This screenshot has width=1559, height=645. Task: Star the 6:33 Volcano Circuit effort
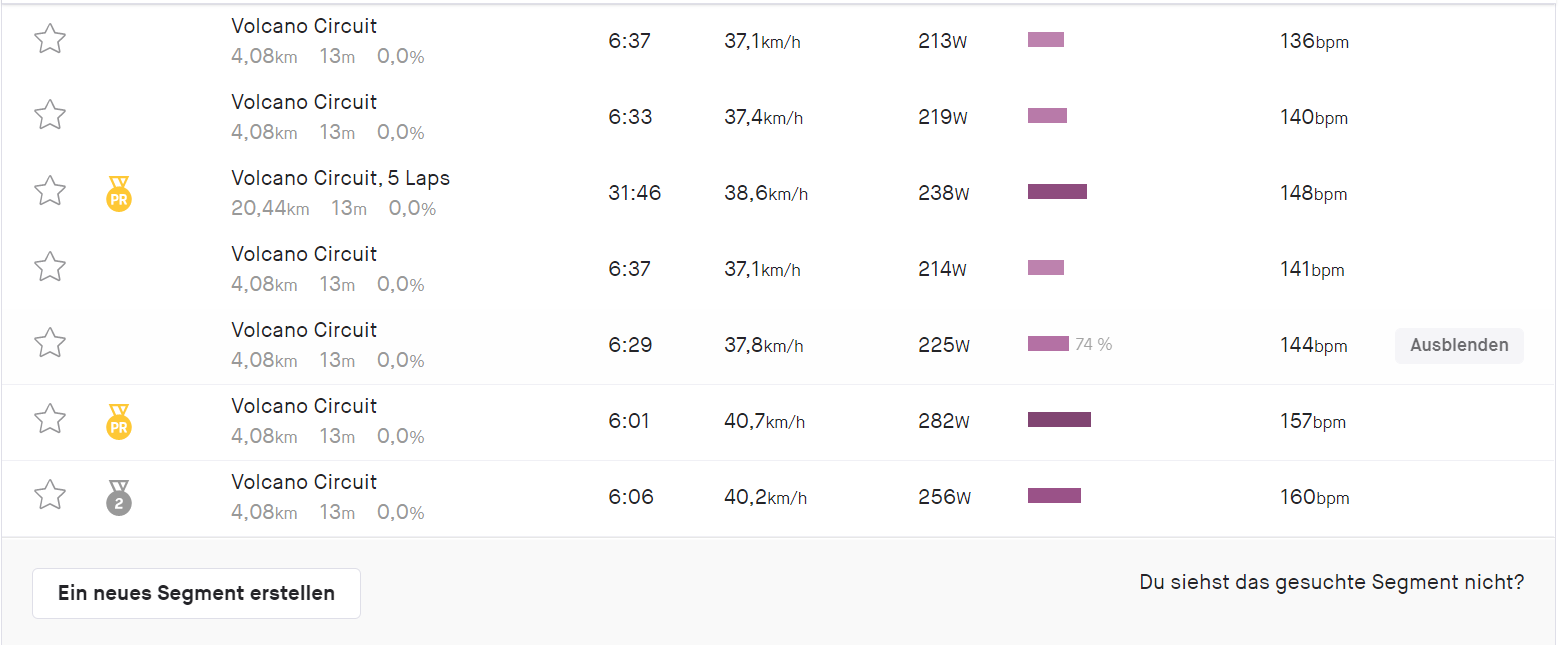[50, 115]
